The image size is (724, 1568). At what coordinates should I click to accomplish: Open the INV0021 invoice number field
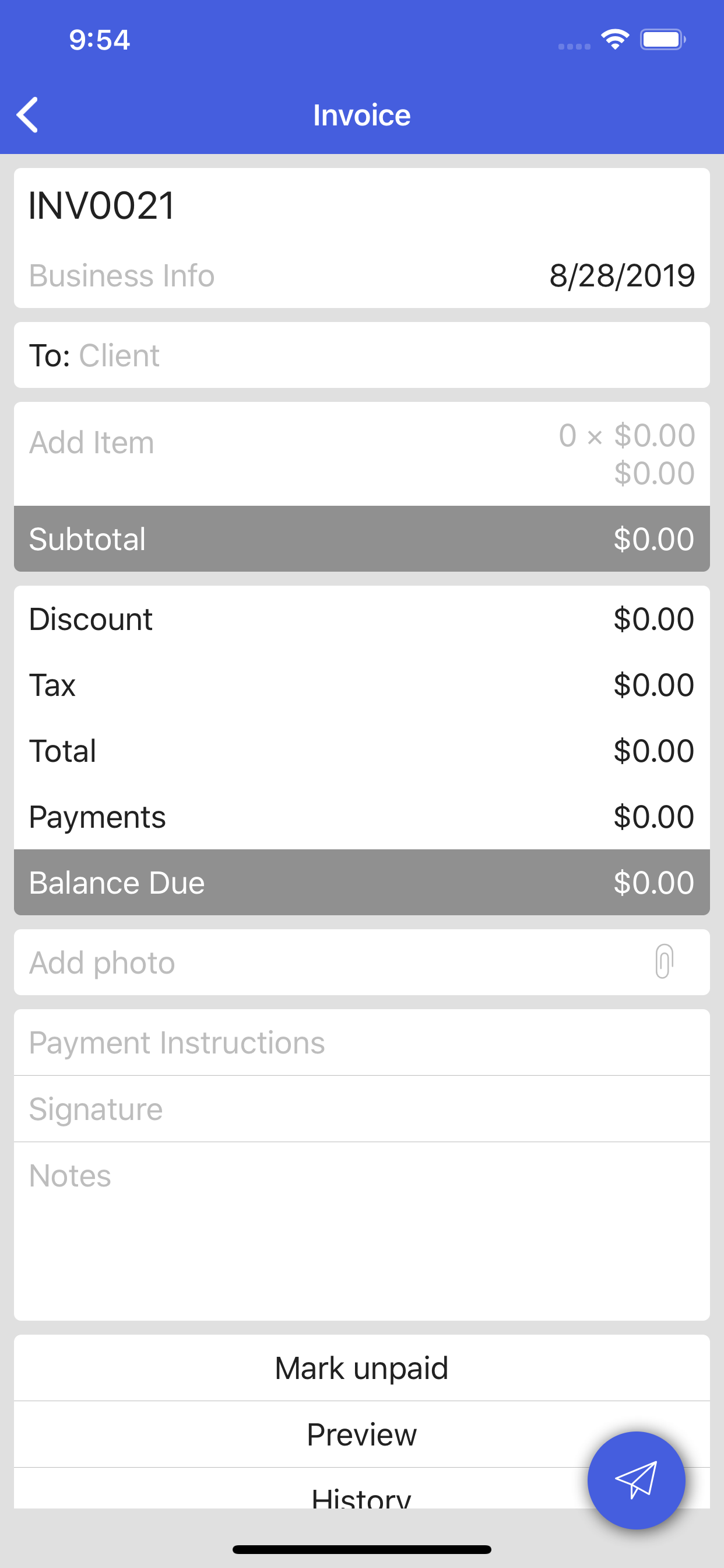(x=102, y=205)
